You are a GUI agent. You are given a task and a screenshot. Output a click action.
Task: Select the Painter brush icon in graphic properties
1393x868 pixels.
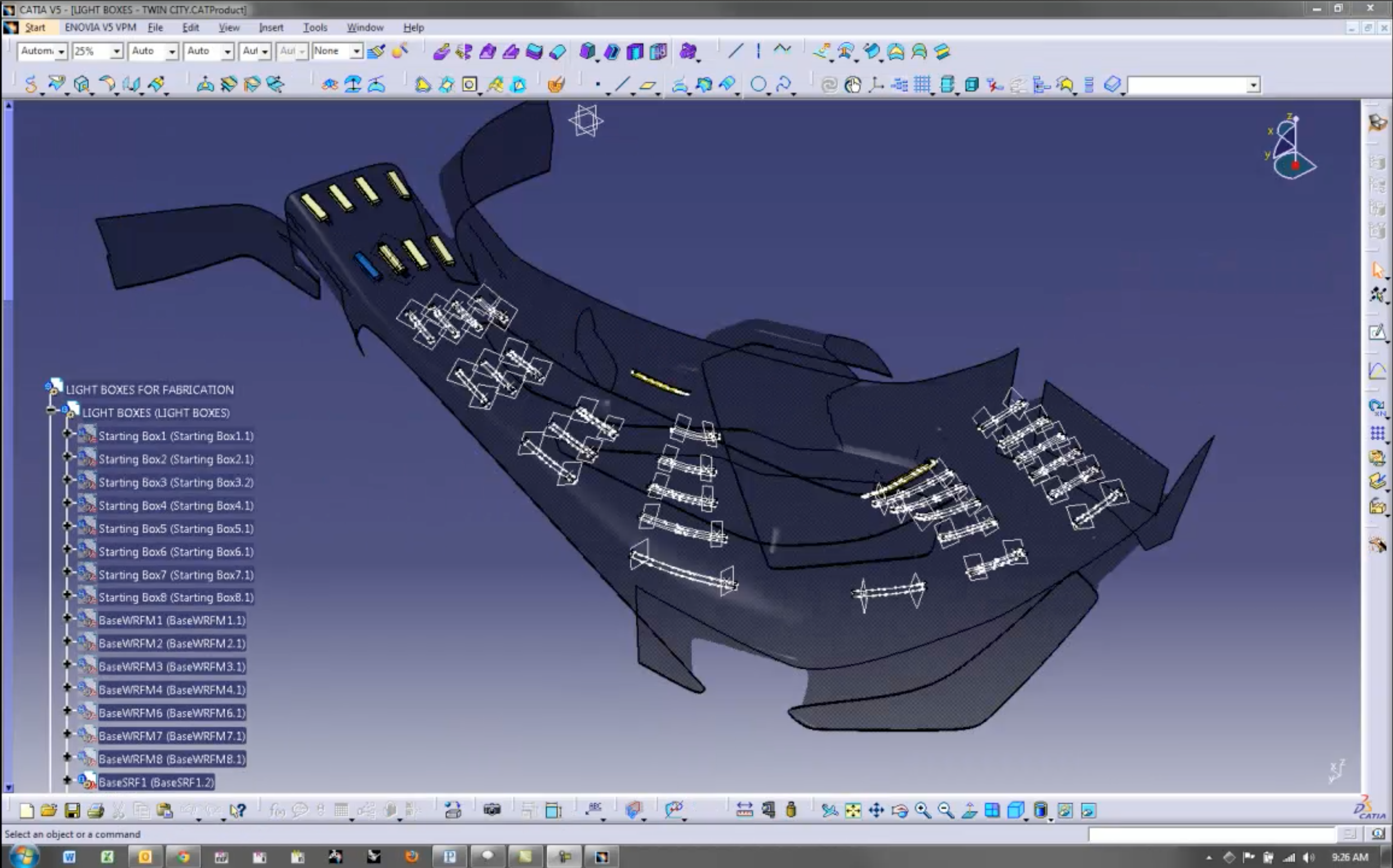coord(376,52)
